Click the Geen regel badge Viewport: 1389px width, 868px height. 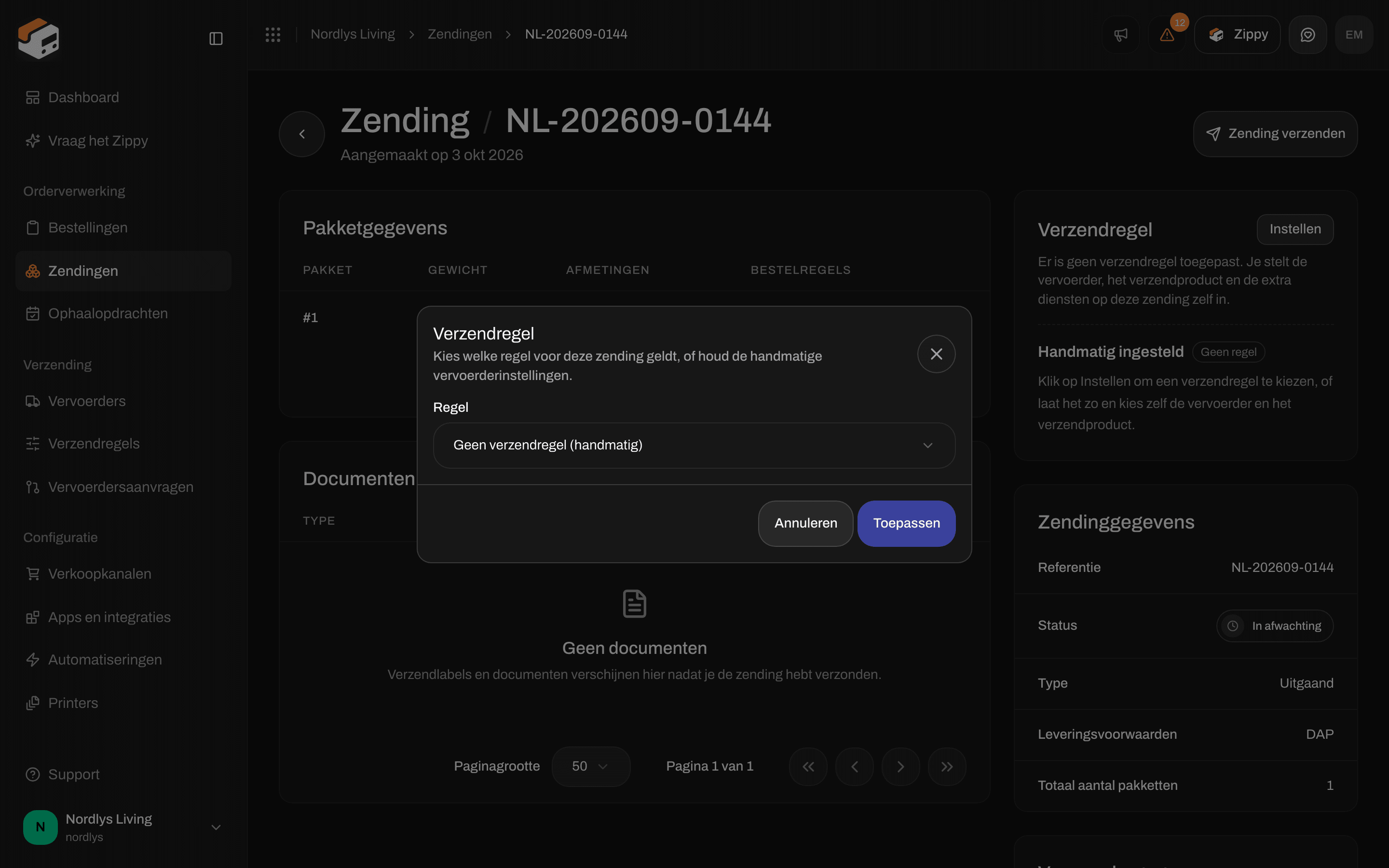(1228, 353)
